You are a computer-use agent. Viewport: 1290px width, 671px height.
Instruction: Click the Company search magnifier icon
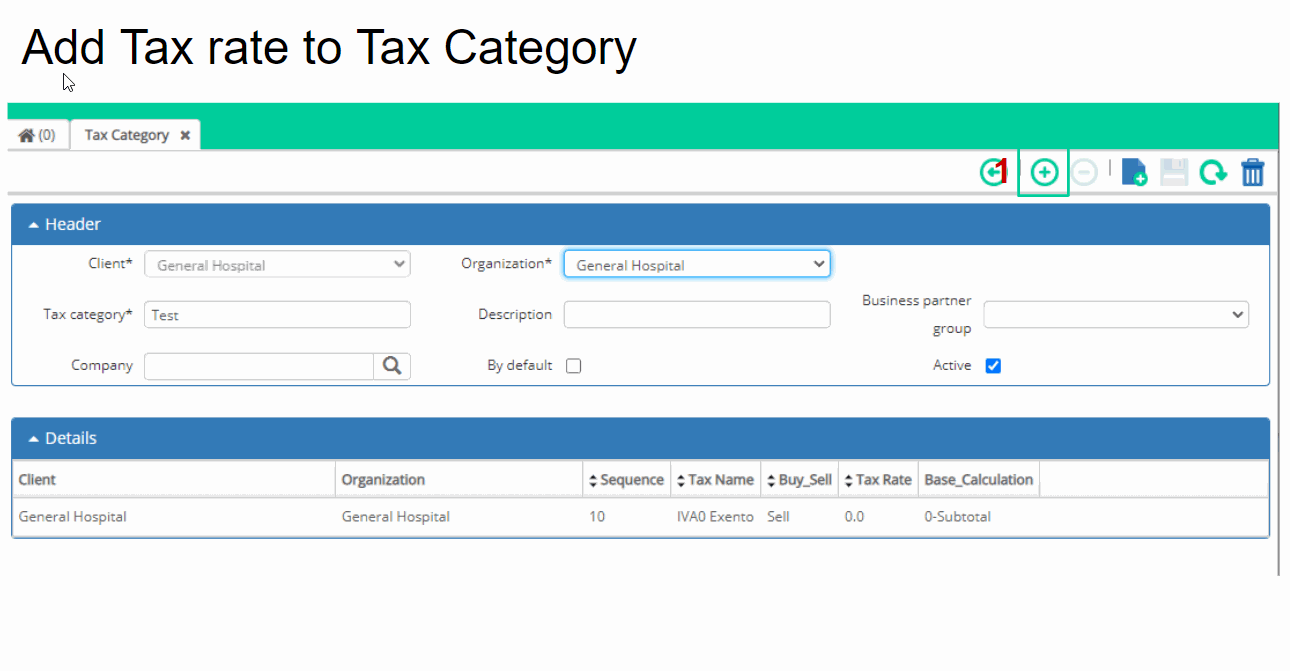pyautogui.click(x=392, y=365)
